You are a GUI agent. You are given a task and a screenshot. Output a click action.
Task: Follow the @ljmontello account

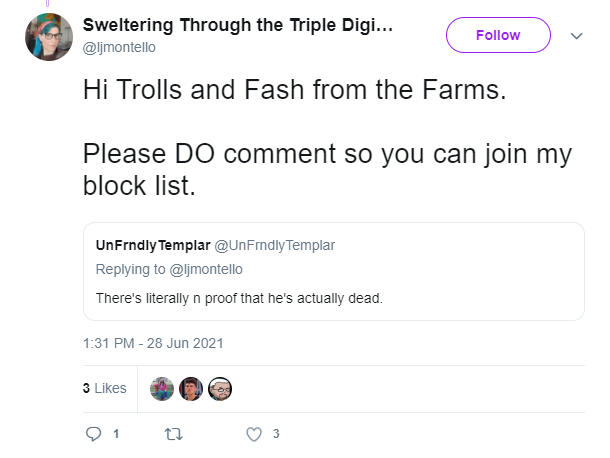click(x=497, y=35)
